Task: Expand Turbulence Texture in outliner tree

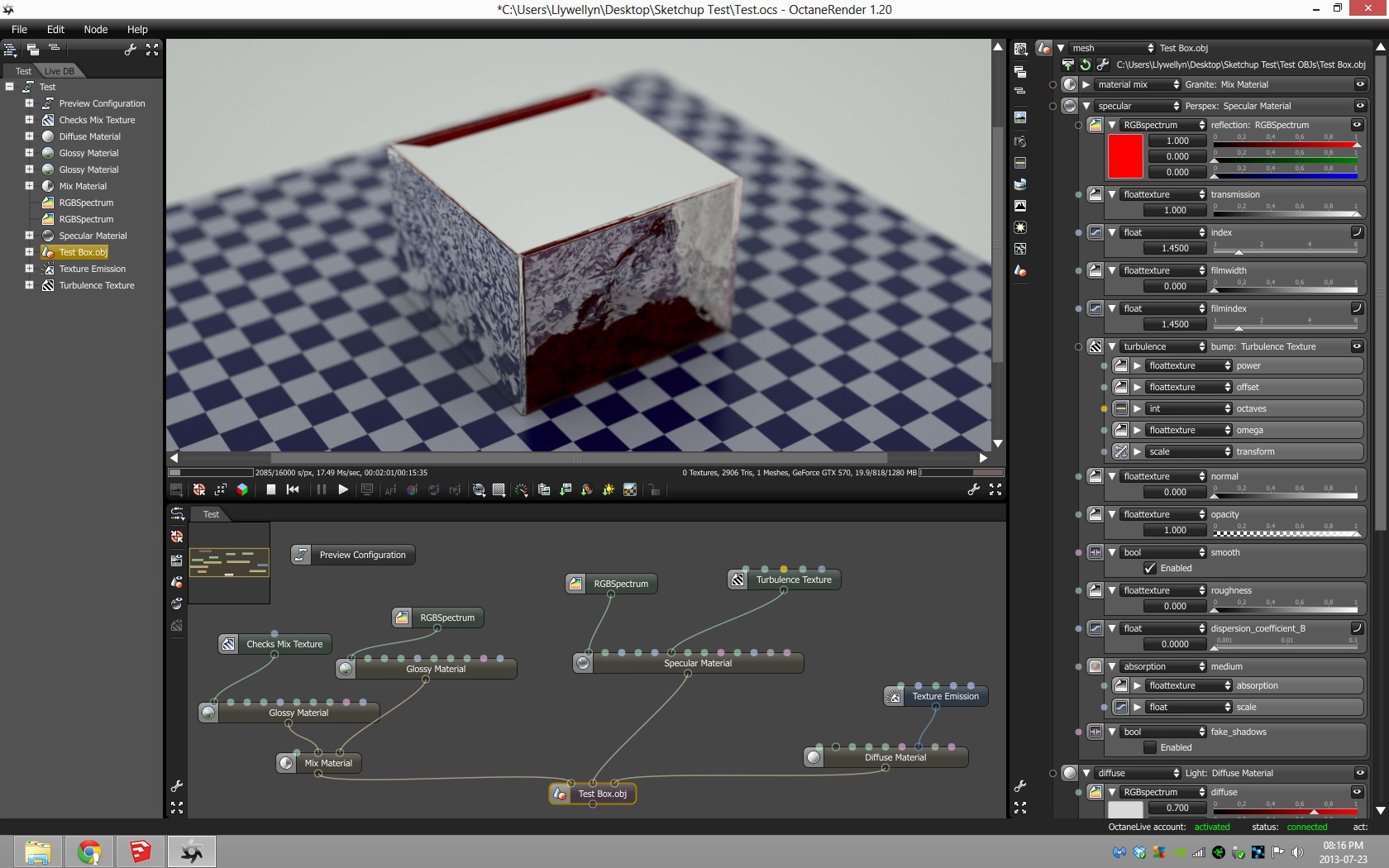Action: click(29, 285)
